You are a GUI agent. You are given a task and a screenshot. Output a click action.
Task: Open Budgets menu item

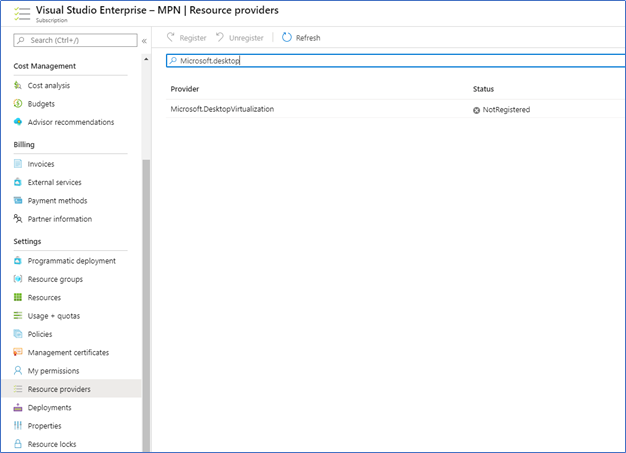(41, 104)
